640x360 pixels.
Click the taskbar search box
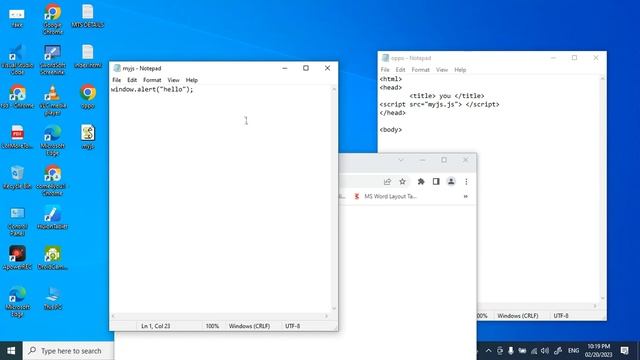point(69,351)
